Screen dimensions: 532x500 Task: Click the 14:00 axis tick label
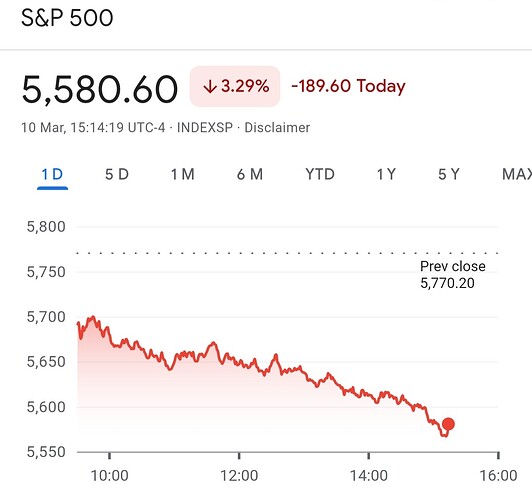(x=368, y=476)
